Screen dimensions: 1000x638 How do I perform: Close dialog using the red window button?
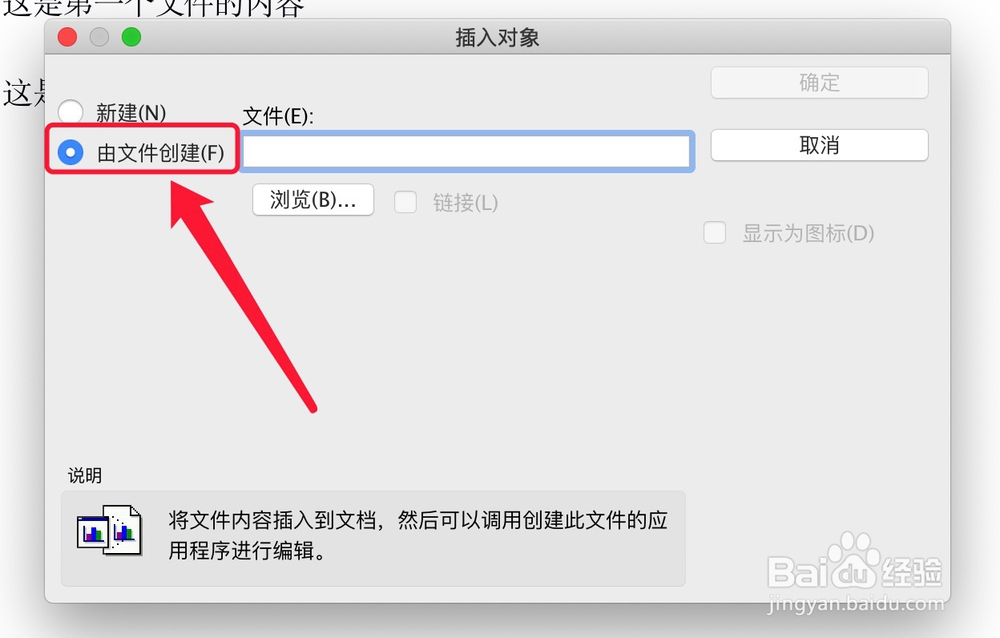pyautogui.click(x=68, y=37)
